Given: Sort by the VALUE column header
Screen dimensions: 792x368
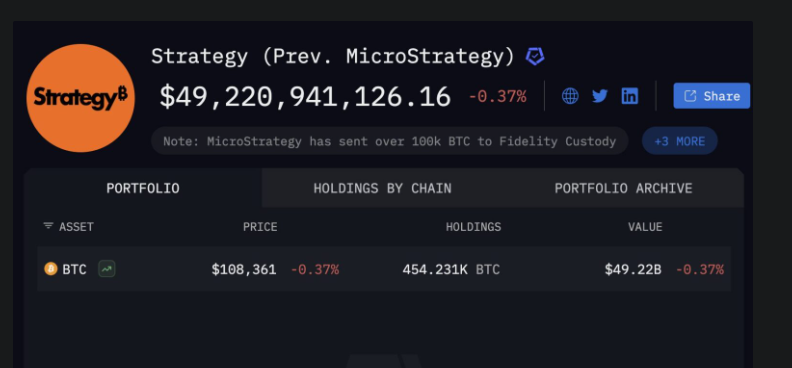Looking at the screenshot, I should tap(645, 227).
